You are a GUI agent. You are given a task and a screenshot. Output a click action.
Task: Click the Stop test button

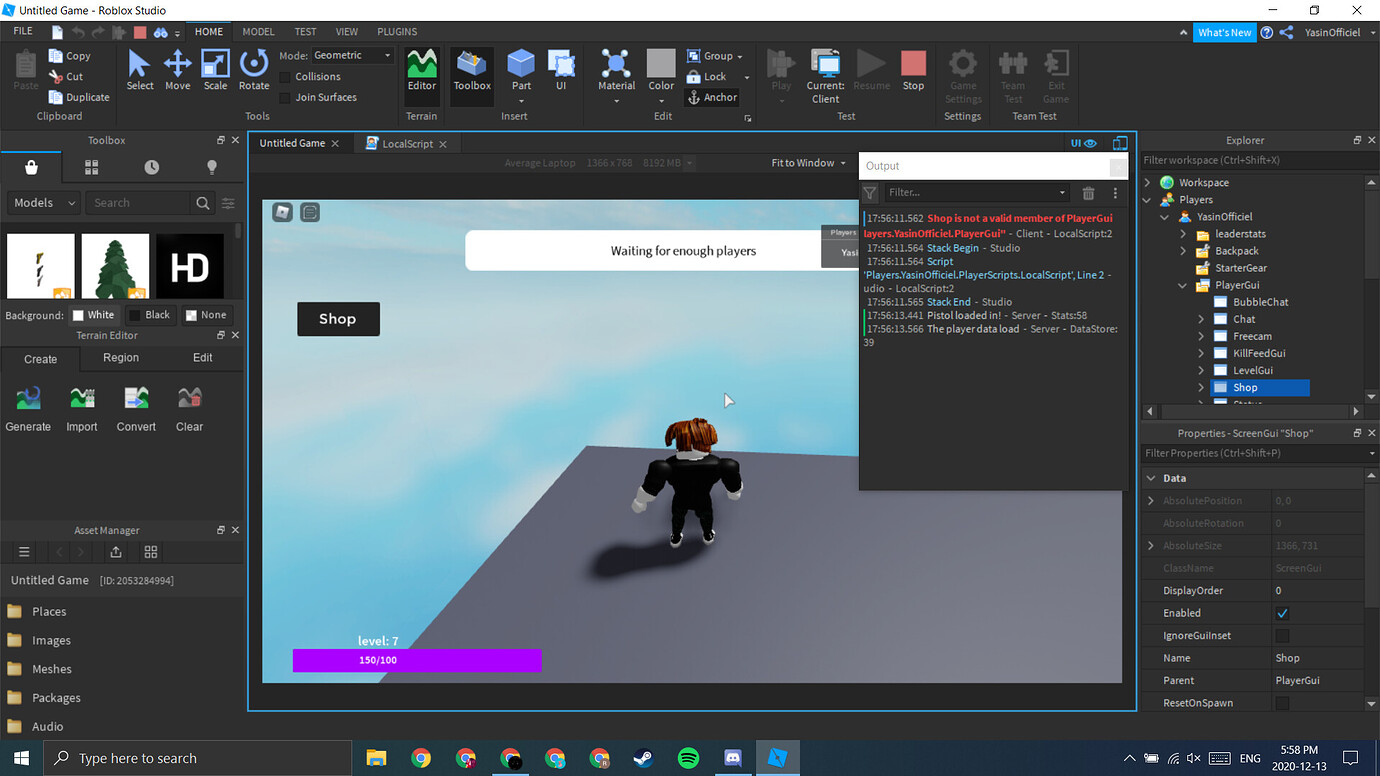912,70
